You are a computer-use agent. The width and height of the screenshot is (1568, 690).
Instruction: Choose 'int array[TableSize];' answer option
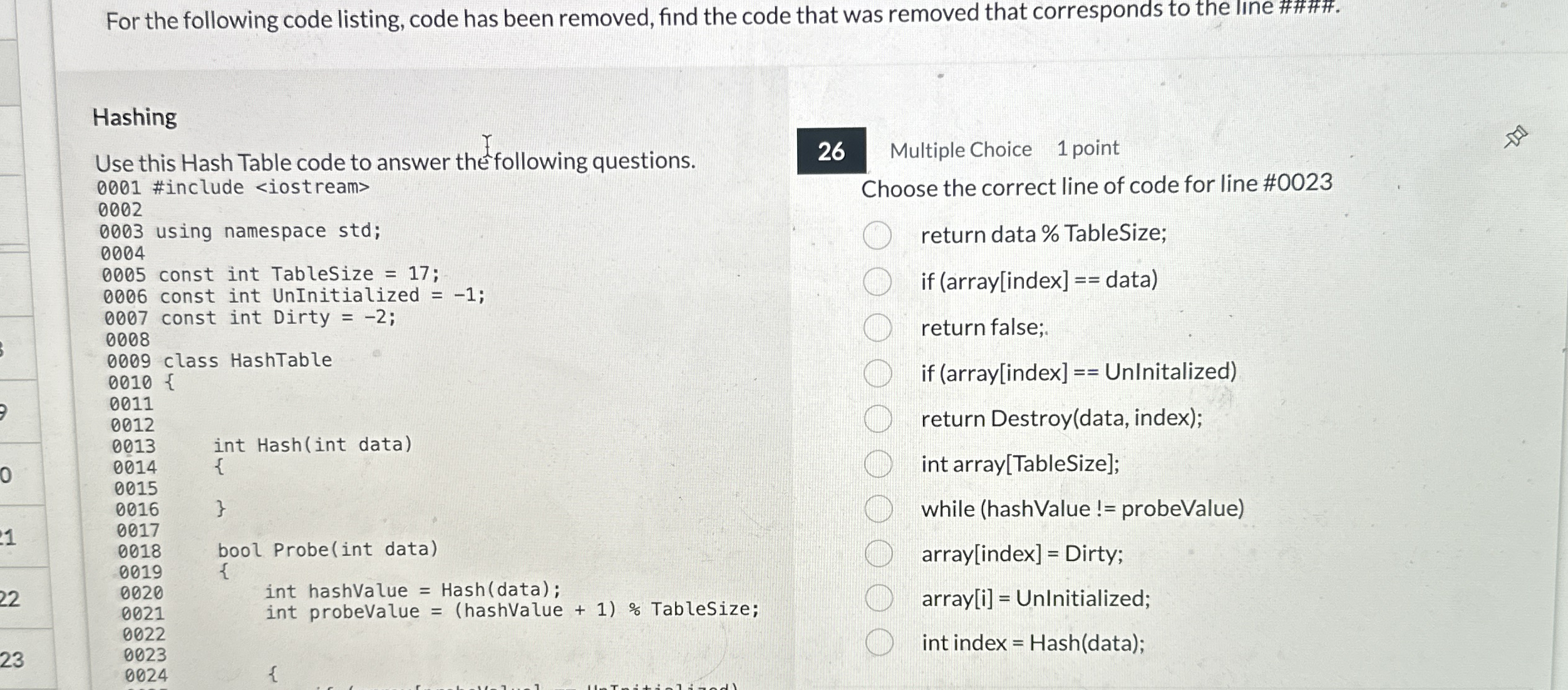tap(878, 464)
